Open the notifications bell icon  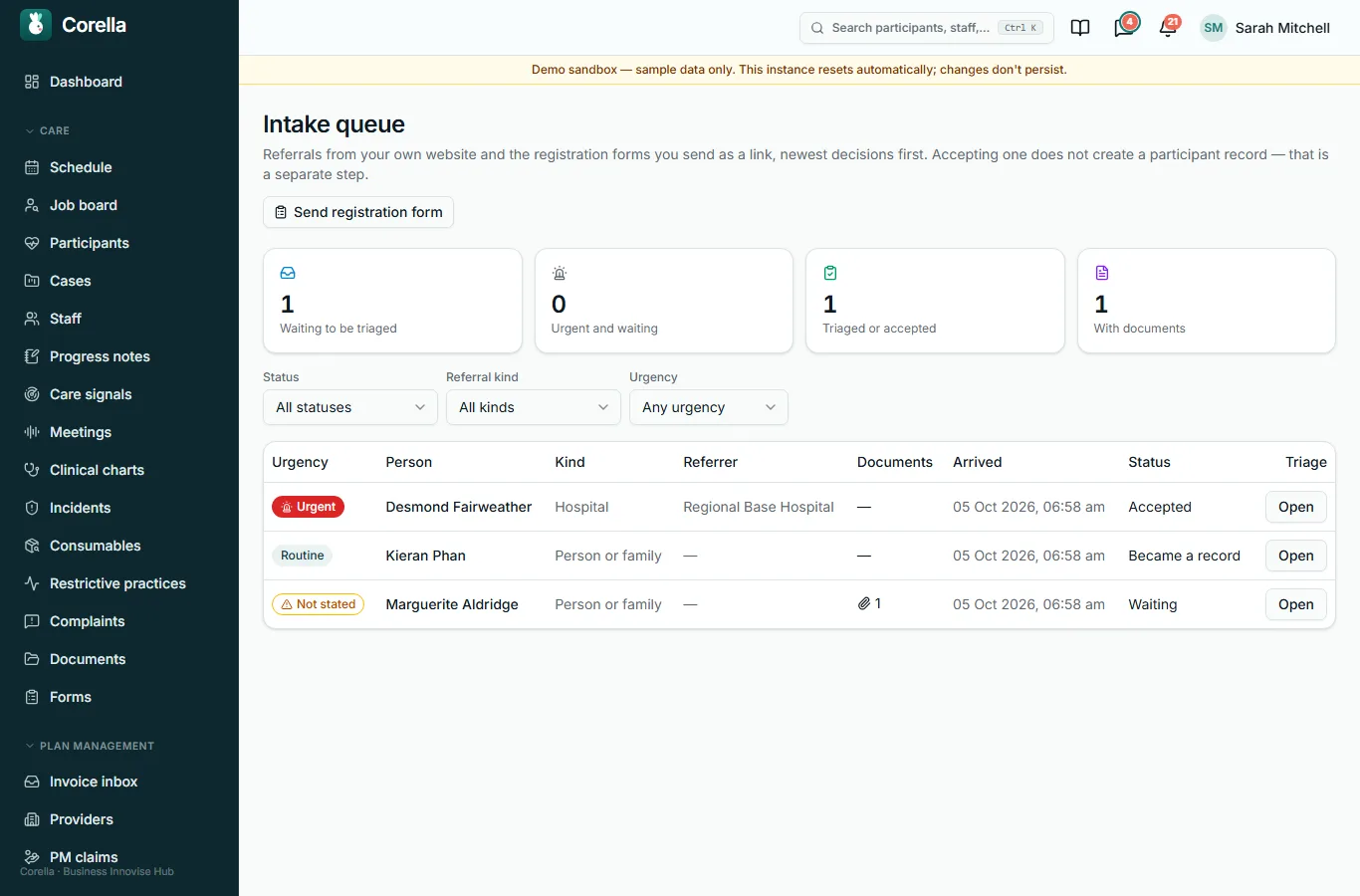click(1168, 28)
